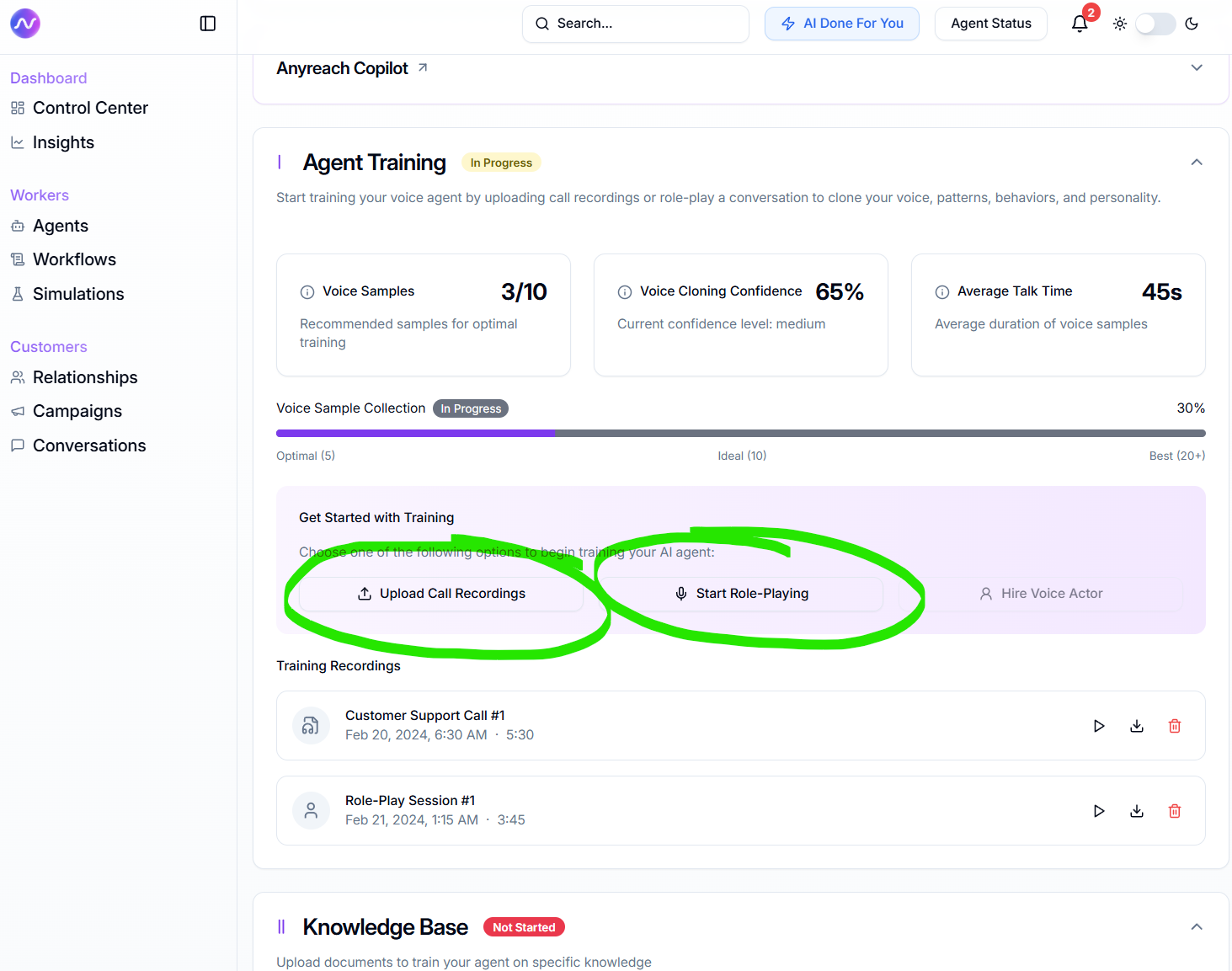Click the magnifier icon in search box
Screen dimensions: 1232x971
(x=542, y=24)
